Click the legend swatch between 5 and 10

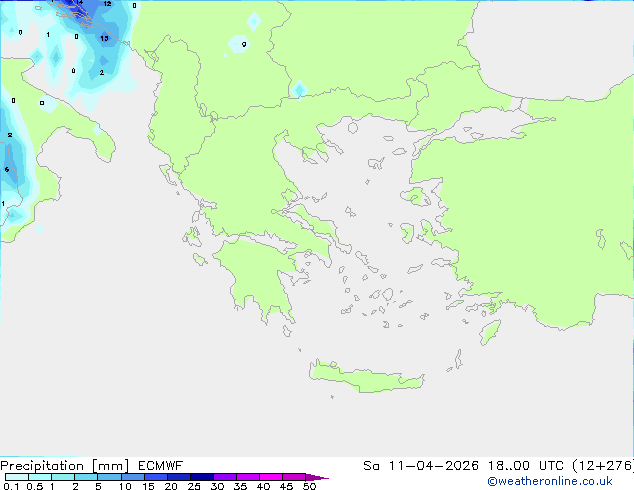tap(109, 477)
